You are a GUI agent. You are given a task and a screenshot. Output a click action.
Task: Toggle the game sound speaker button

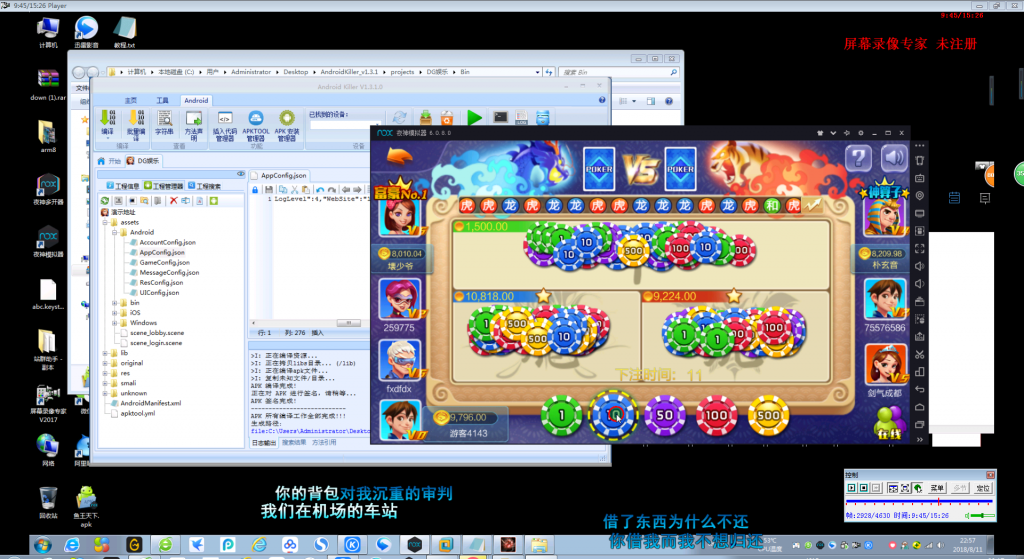(894, 157)
